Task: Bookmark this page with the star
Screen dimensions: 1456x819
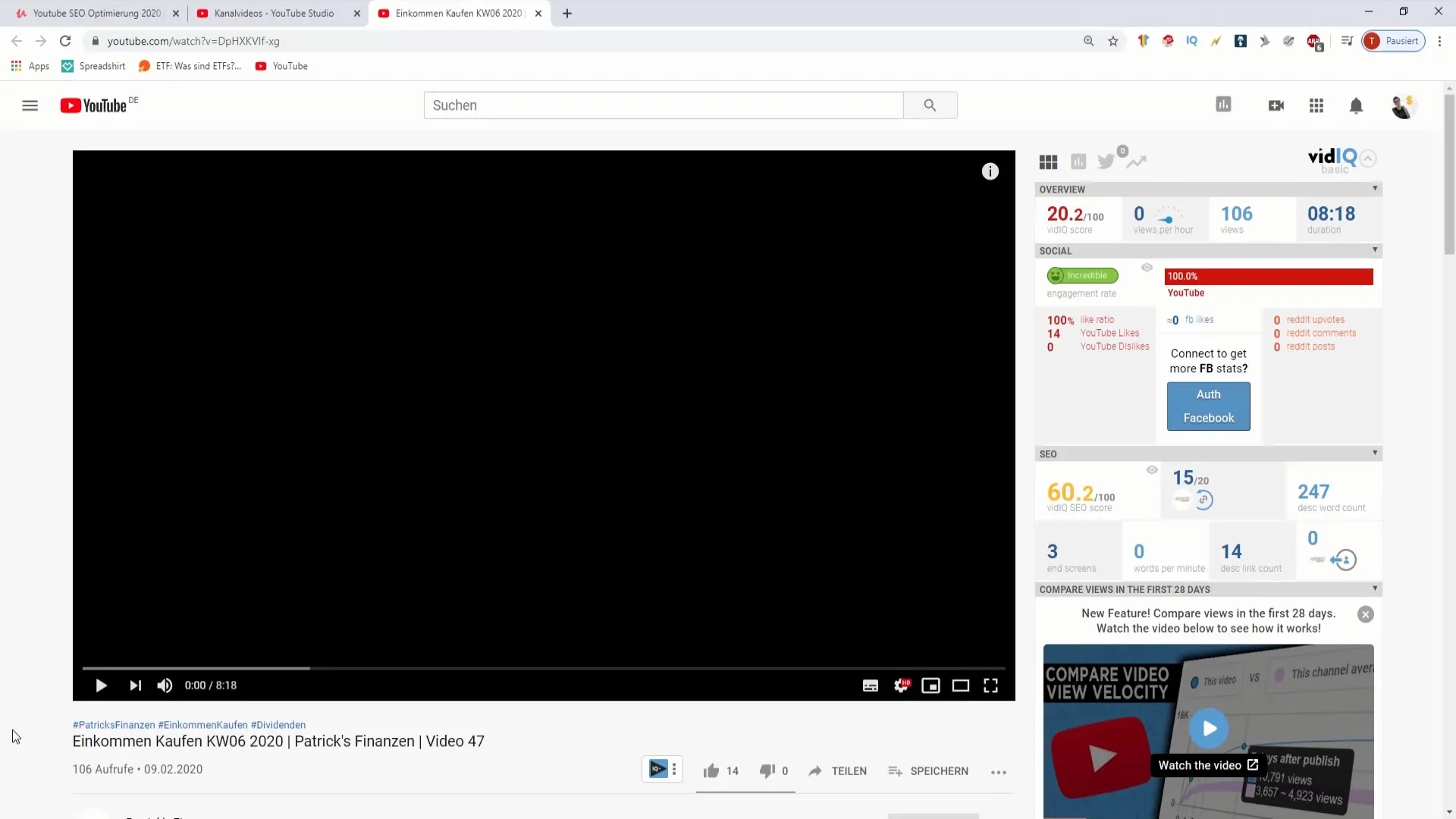Action: [1112, 41]
